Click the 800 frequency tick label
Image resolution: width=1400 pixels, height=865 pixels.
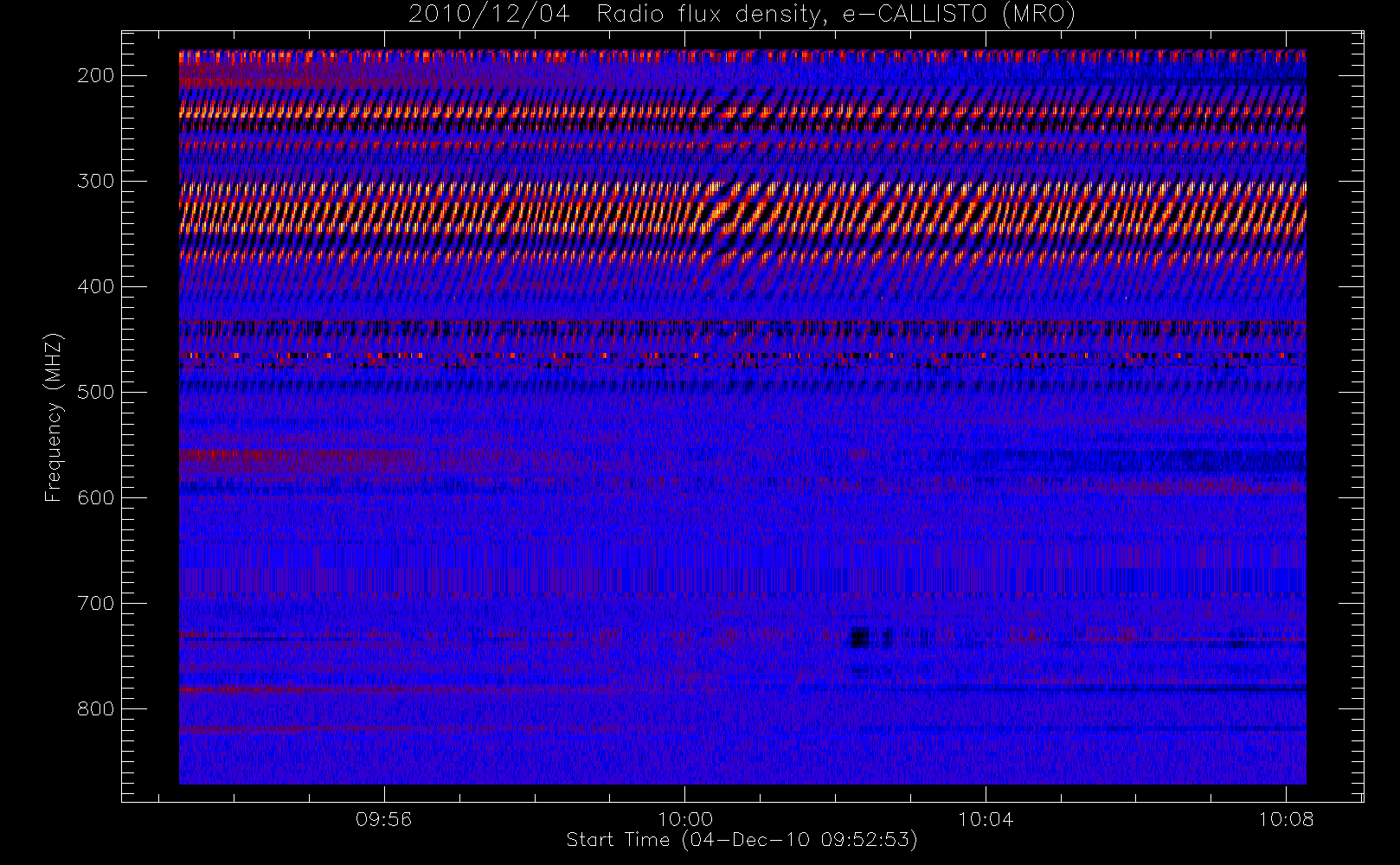(x=95, y=708)
